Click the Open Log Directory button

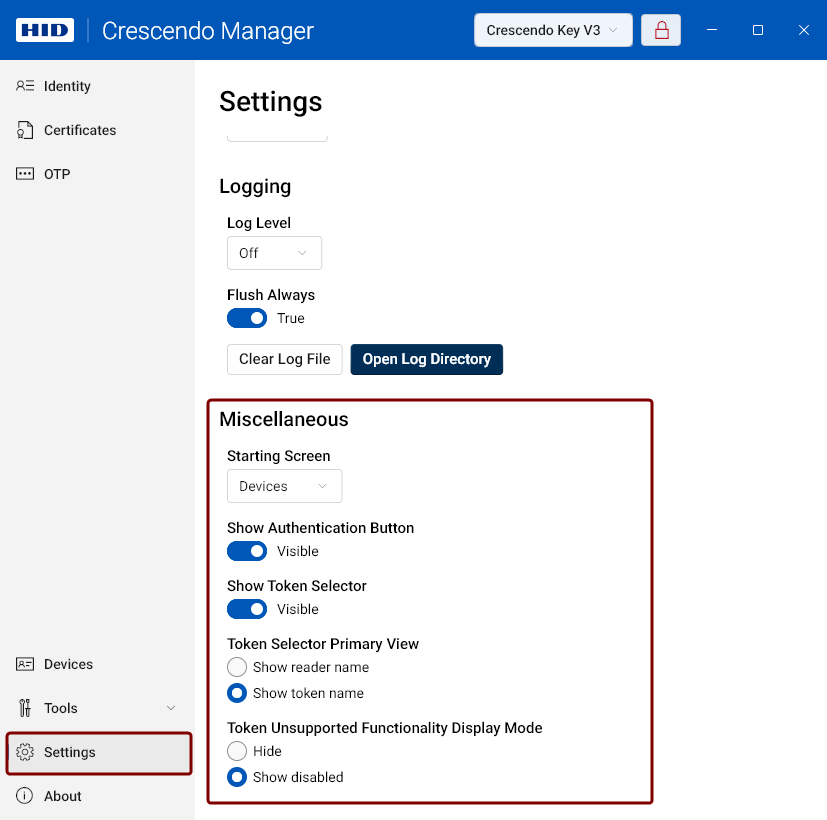426,359
